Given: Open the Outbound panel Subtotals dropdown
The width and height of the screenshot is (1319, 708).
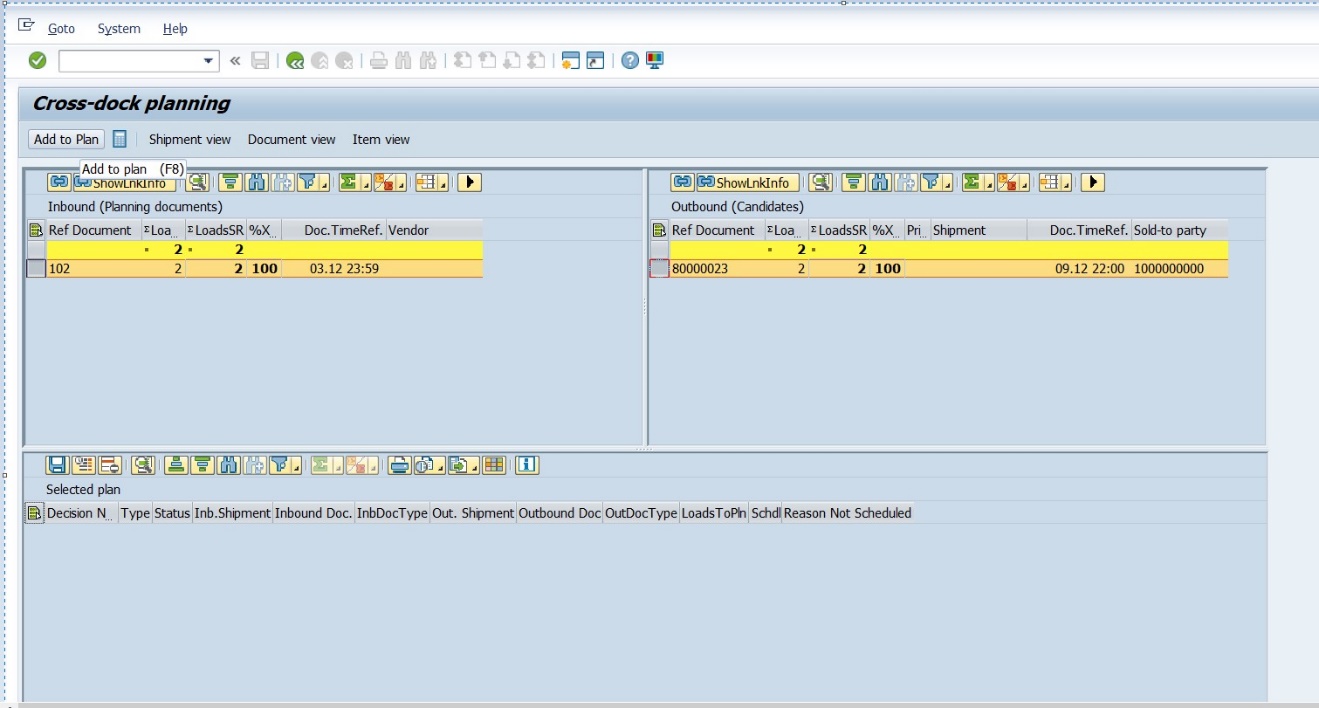Looking at the screenshot, I should [x=1013, y=182].
